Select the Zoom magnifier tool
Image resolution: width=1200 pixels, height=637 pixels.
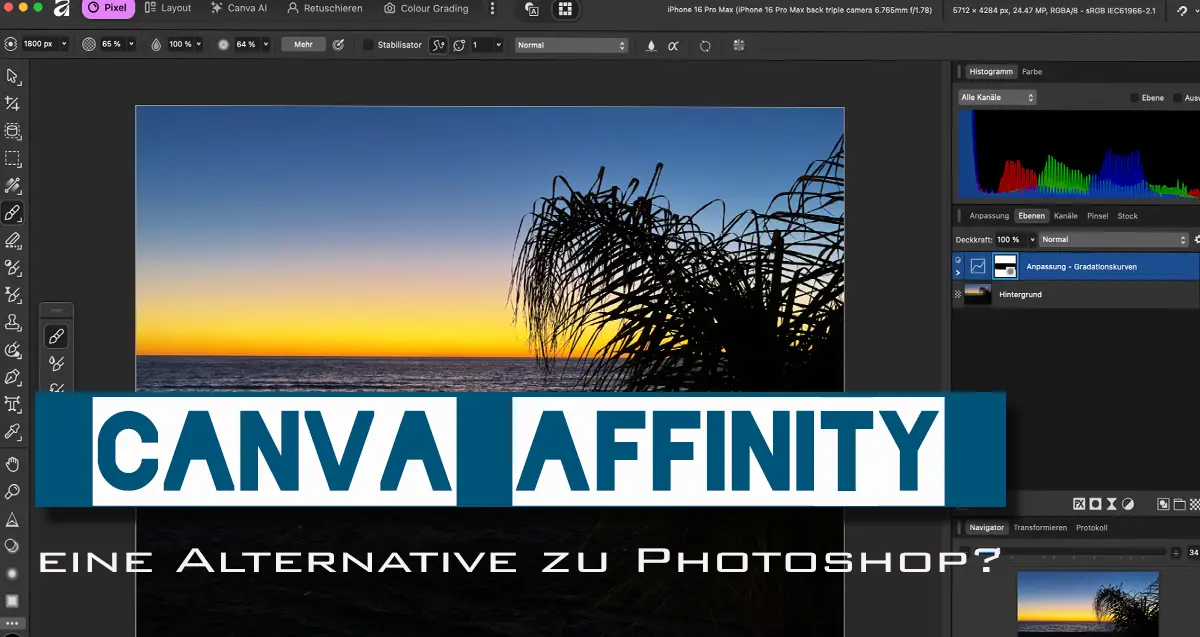13,491
